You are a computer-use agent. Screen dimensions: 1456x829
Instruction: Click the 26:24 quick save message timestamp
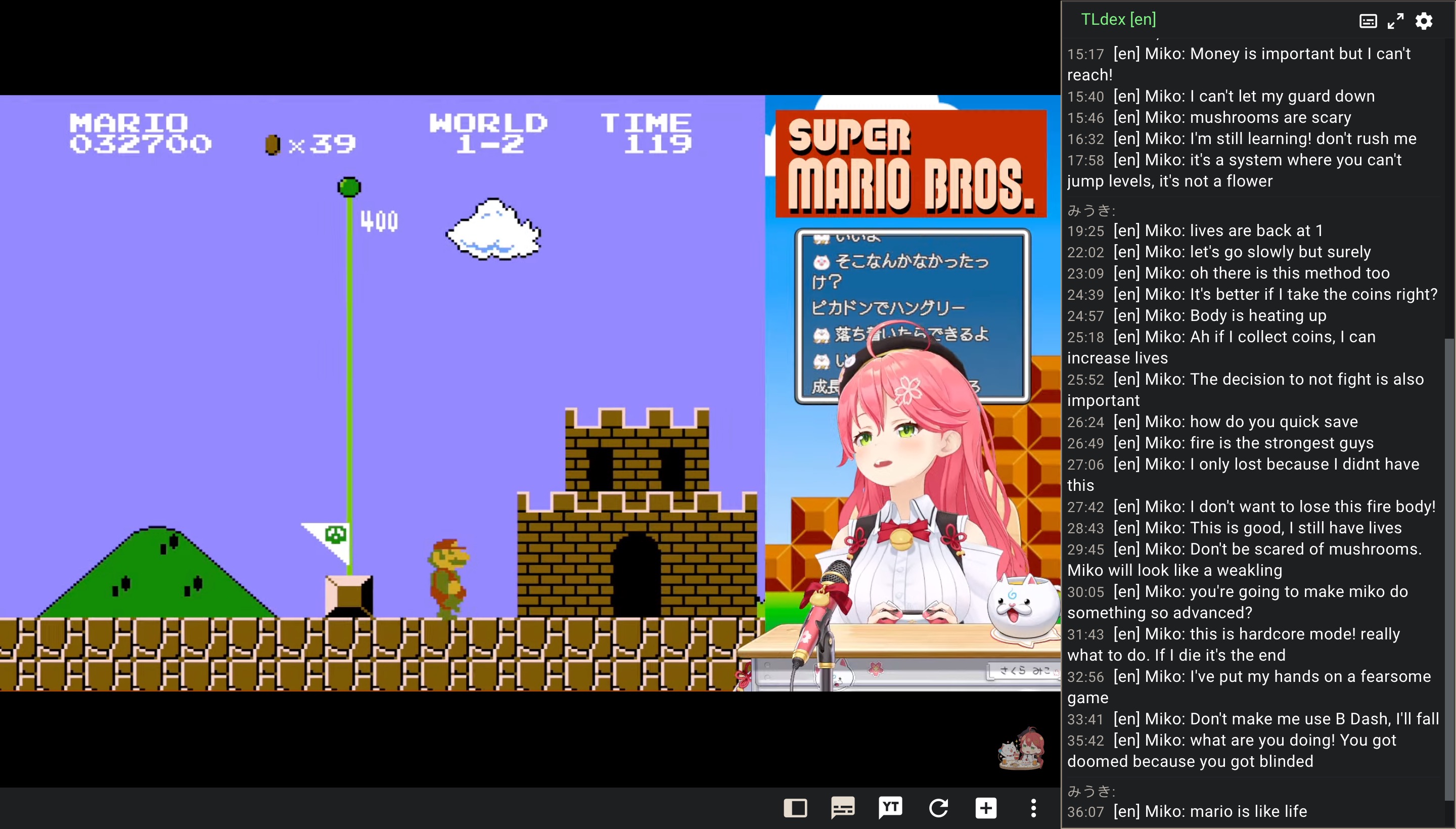pyautogui.click(x=1085, y=423)
